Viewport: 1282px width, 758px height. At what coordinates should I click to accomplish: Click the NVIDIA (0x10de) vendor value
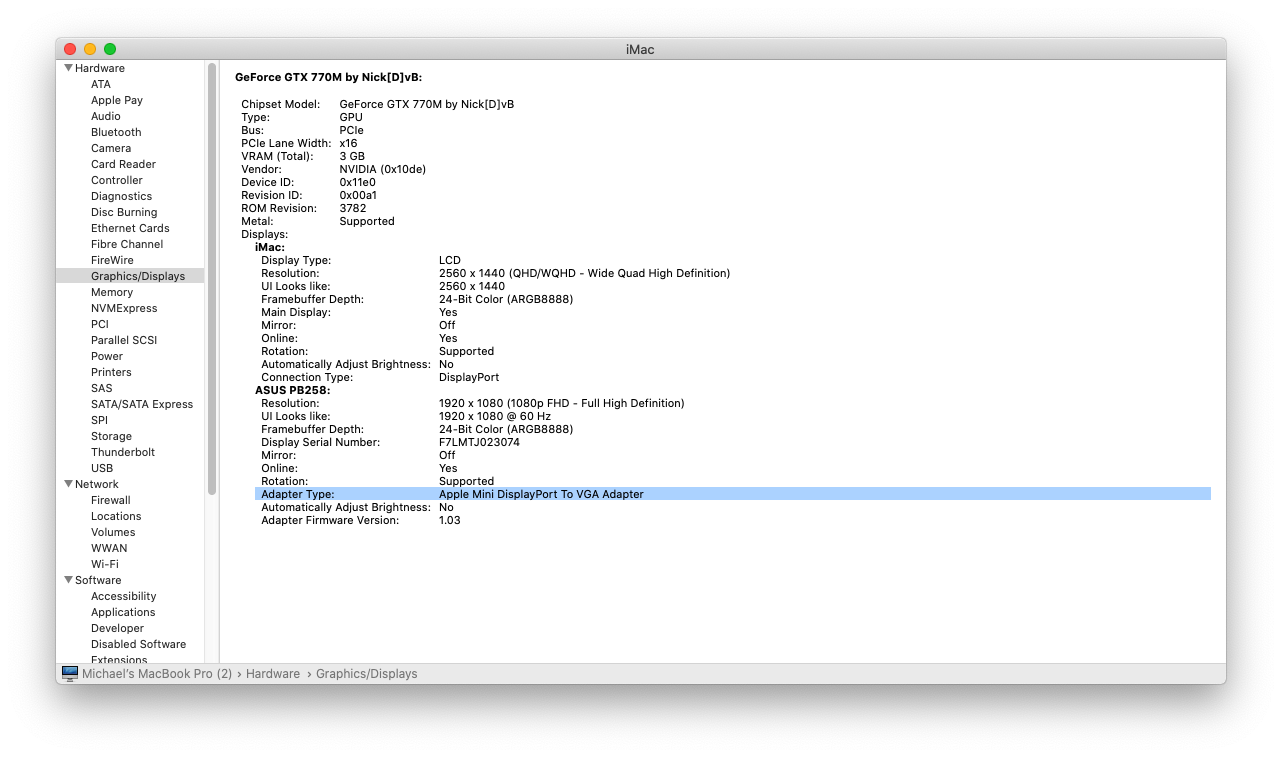pyautogui.click(x=383, y=169)
